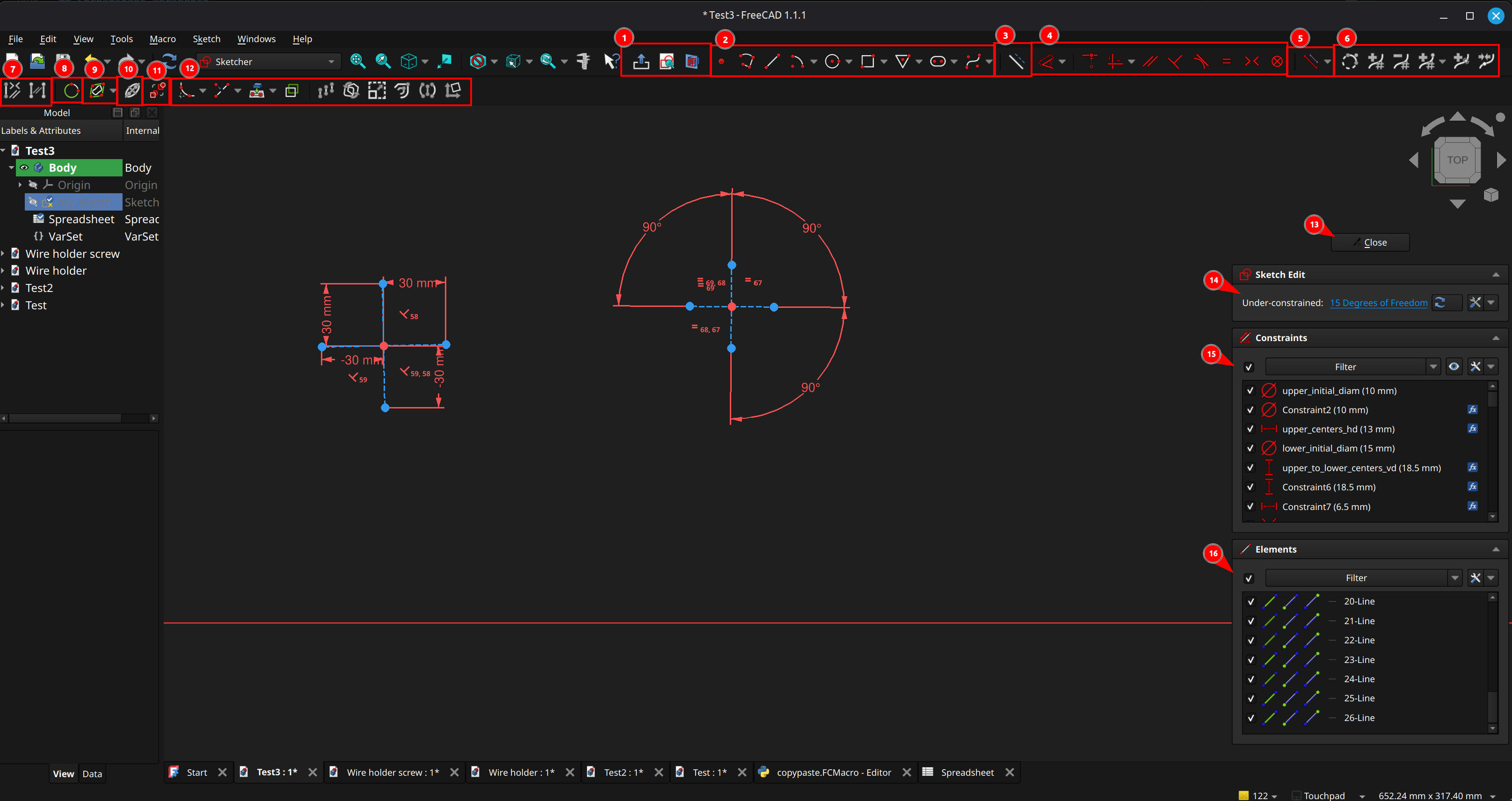Apply the Symmetric constraint

point(1251,61)
